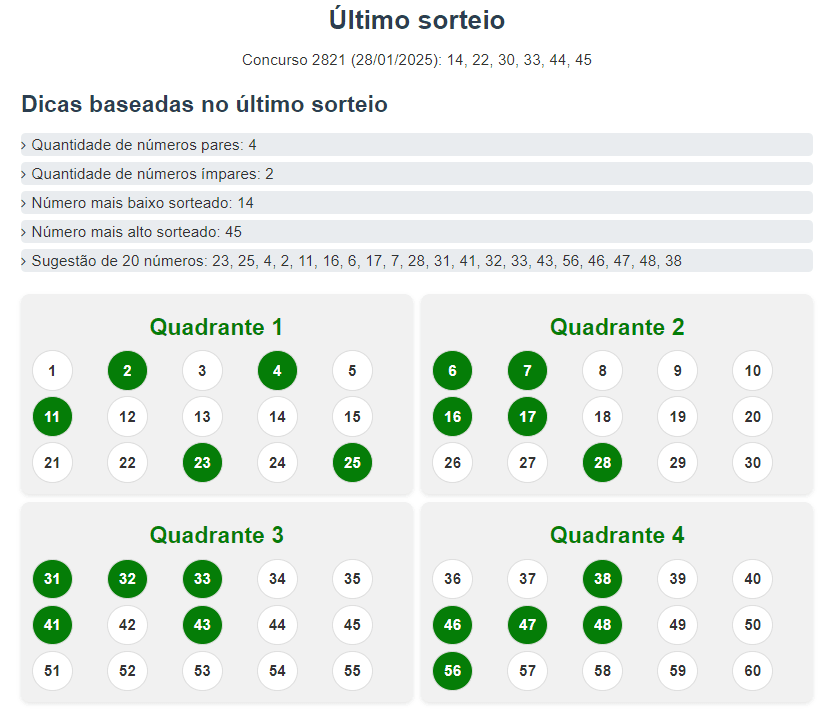Select number 45 ball
The width and height of the screenshot is (832, 717).
pyautogui.click(x=352, y=625)
